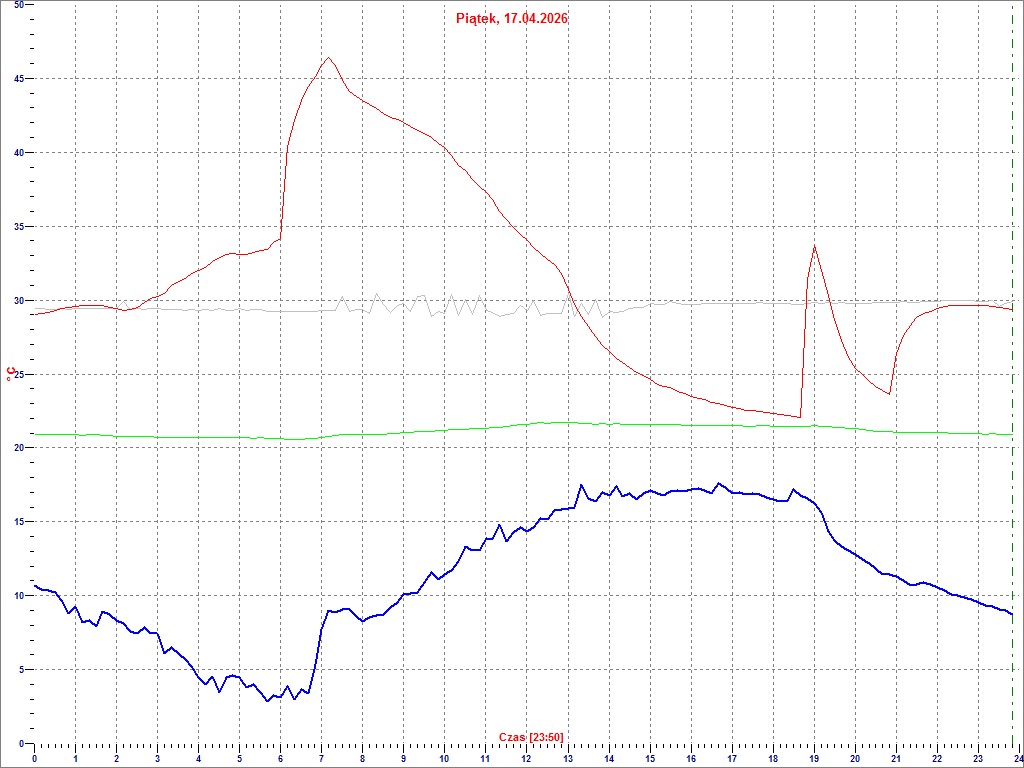Click the hour 9 label on the time axis
The height and width of the screenshot is (768, 1024).
pos(404,759)
